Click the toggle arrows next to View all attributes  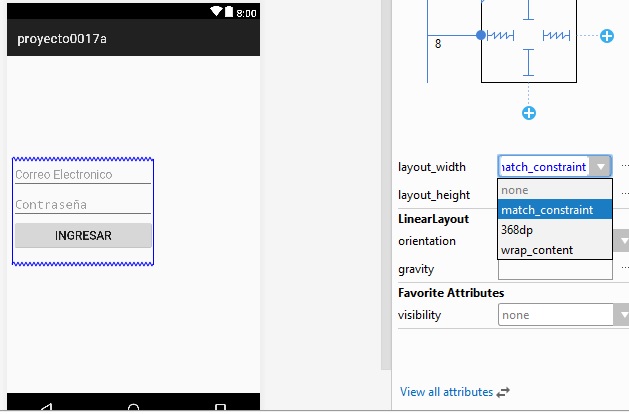click(x=503, y=392)
